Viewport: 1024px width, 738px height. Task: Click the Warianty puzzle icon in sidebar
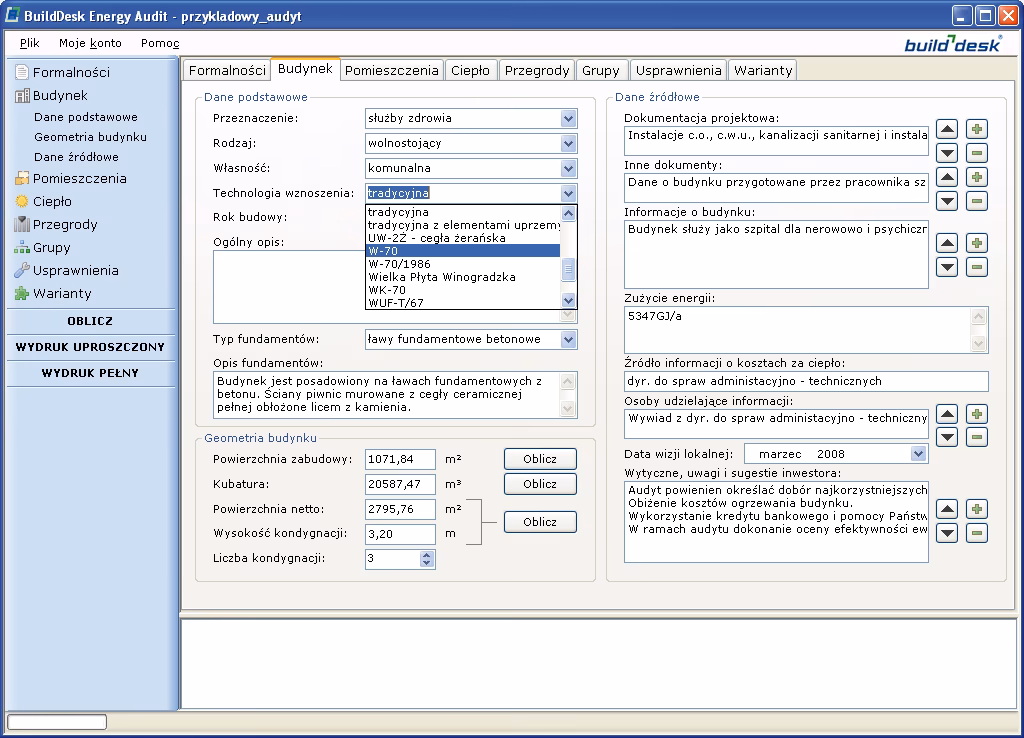22,294
